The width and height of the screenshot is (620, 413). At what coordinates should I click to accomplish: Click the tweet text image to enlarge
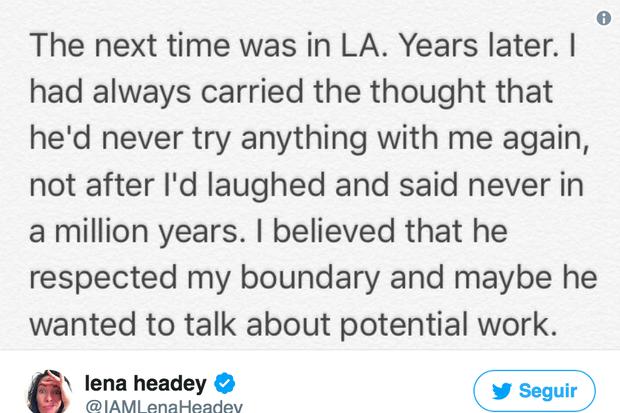click(x=310, y=175)
